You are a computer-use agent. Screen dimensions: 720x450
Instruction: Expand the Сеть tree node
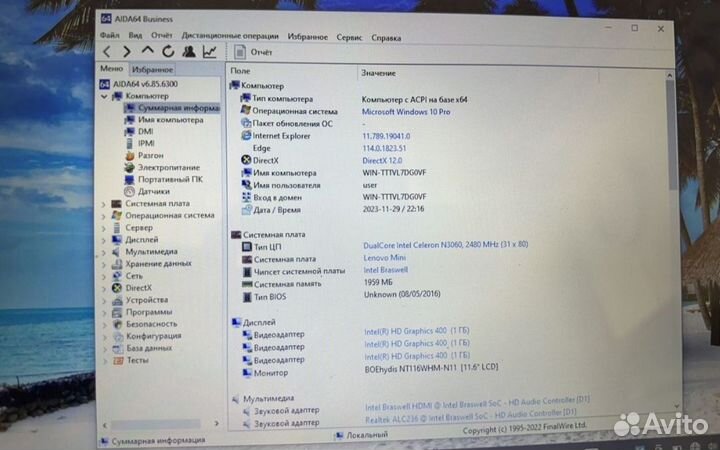tap(104, 276)
